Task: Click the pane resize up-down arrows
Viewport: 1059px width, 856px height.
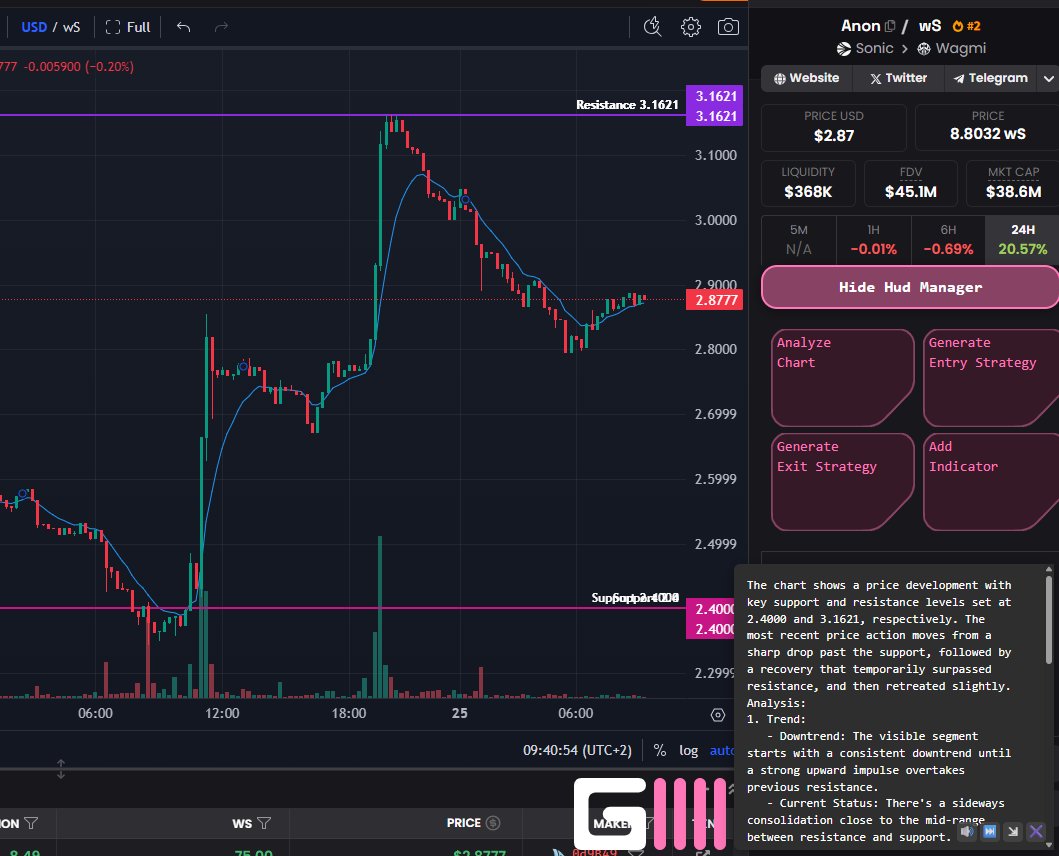Action: [61, 769]
